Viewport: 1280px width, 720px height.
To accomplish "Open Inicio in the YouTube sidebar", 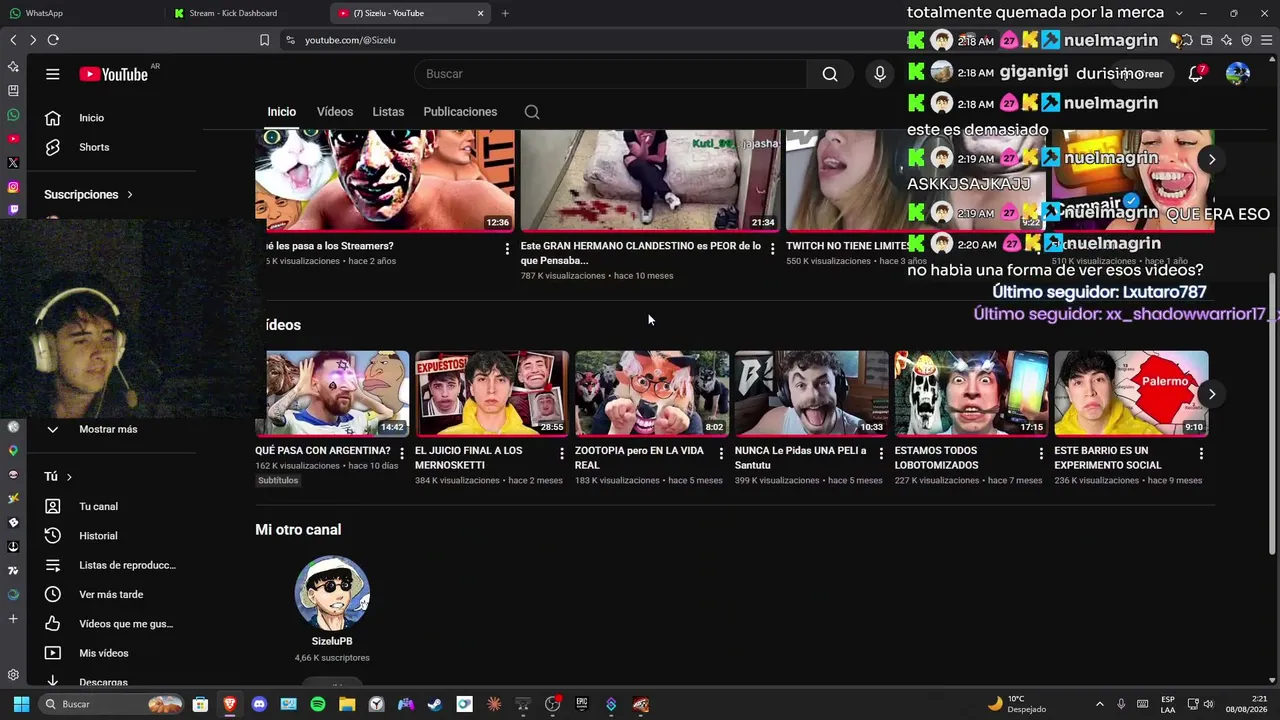I will click(x=92, y=118).
